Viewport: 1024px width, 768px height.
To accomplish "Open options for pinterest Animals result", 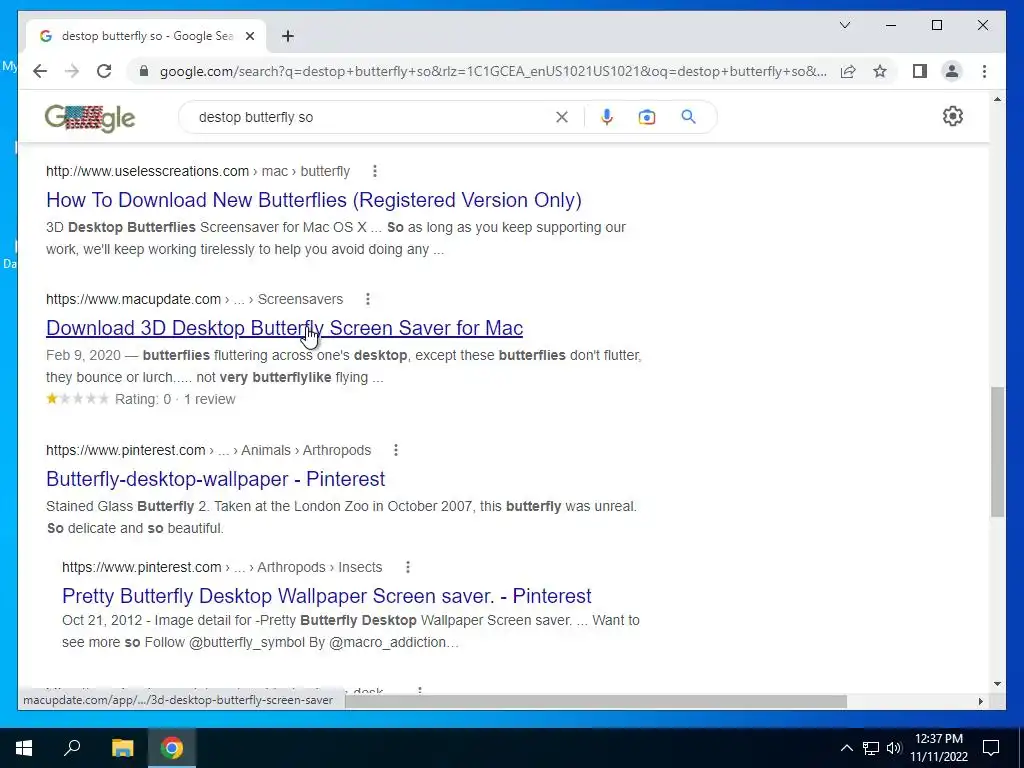I will [x=396, y=450].
